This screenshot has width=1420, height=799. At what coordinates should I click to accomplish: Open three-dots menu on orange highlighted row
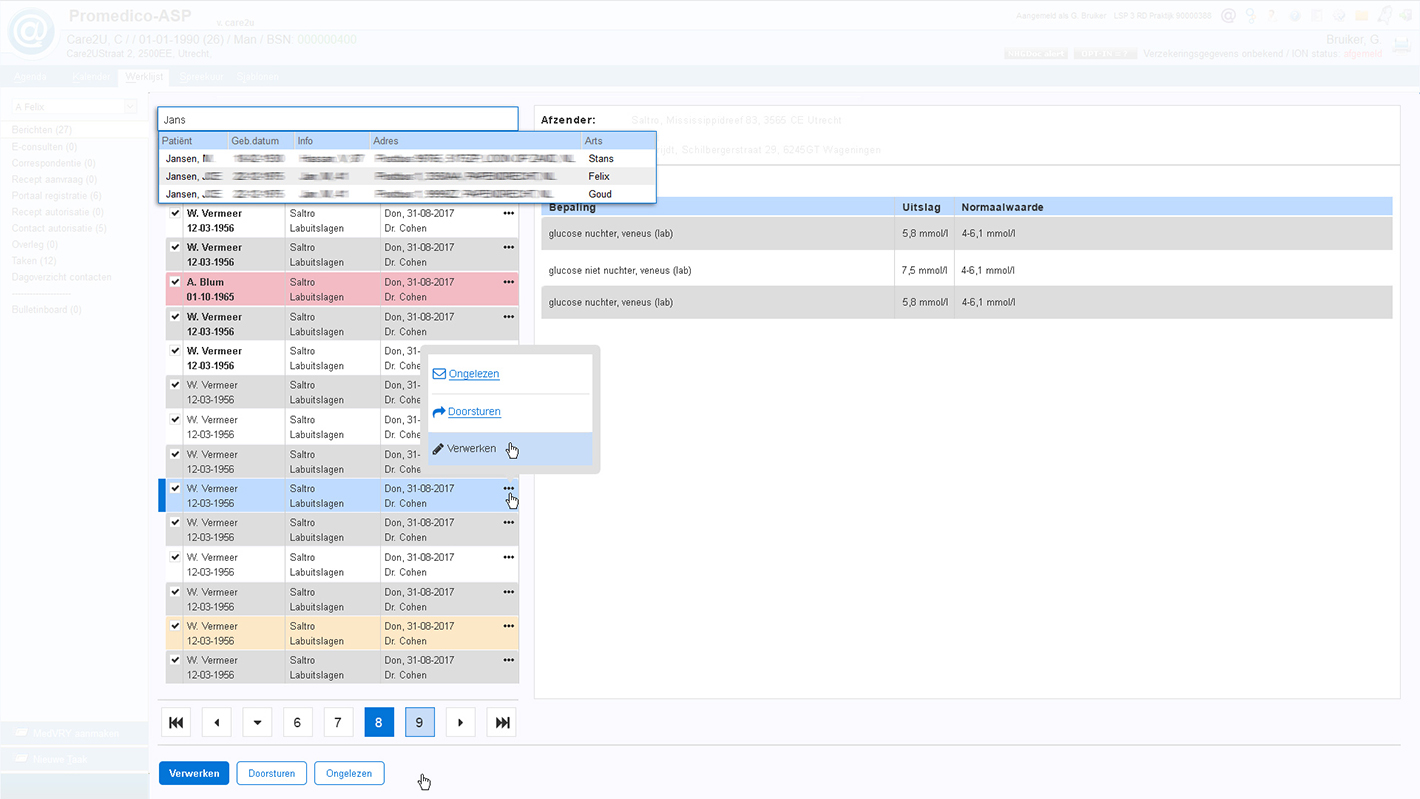[508, 626]
